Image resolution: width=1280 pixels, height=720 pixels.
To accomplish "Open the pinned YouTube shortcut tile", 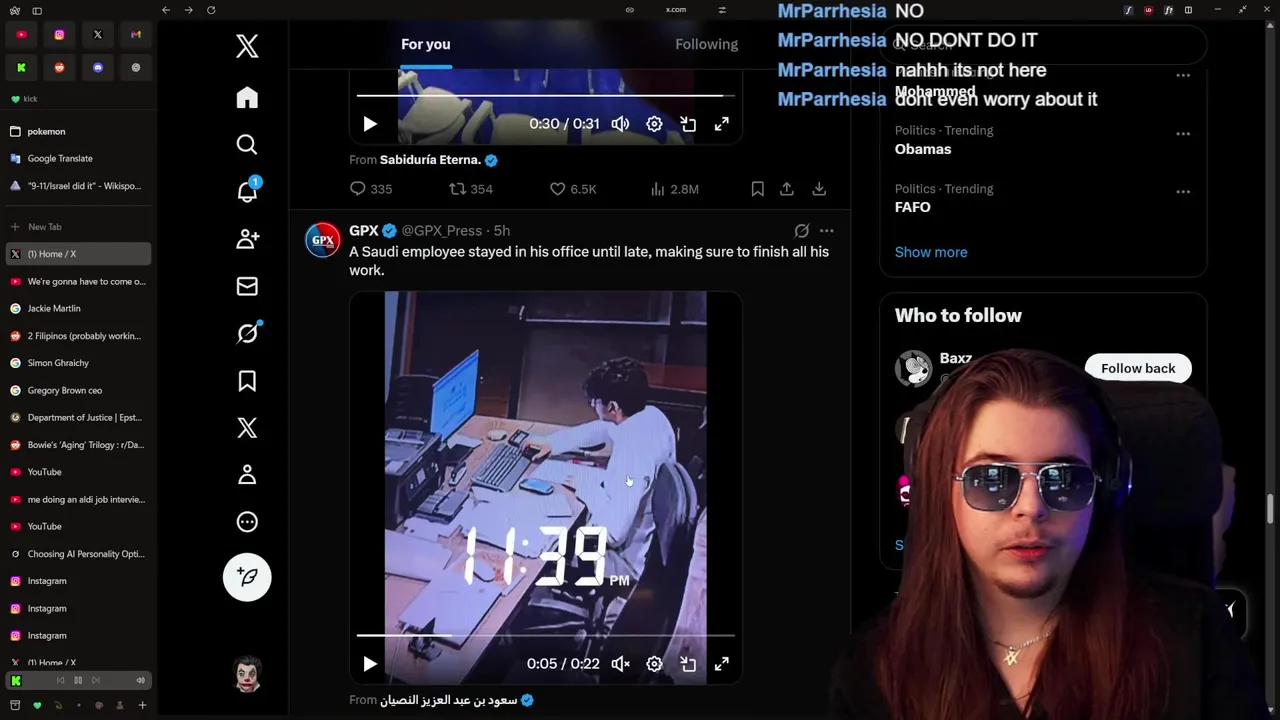I will [x=21, y=35].
